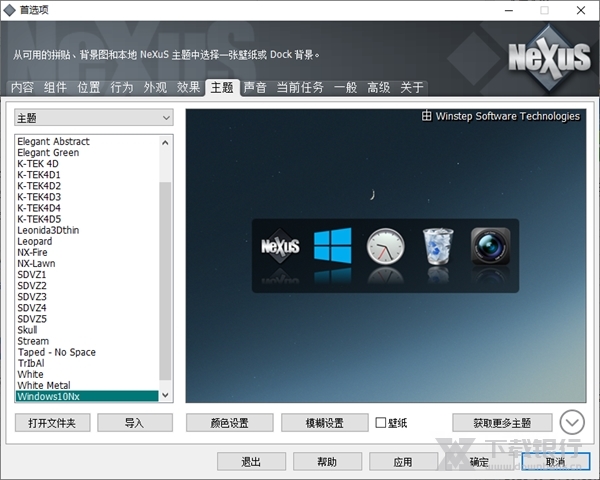600x480 pixels.
Task: Switch to the 外观 tab
Action: click(x=155, y=88)
